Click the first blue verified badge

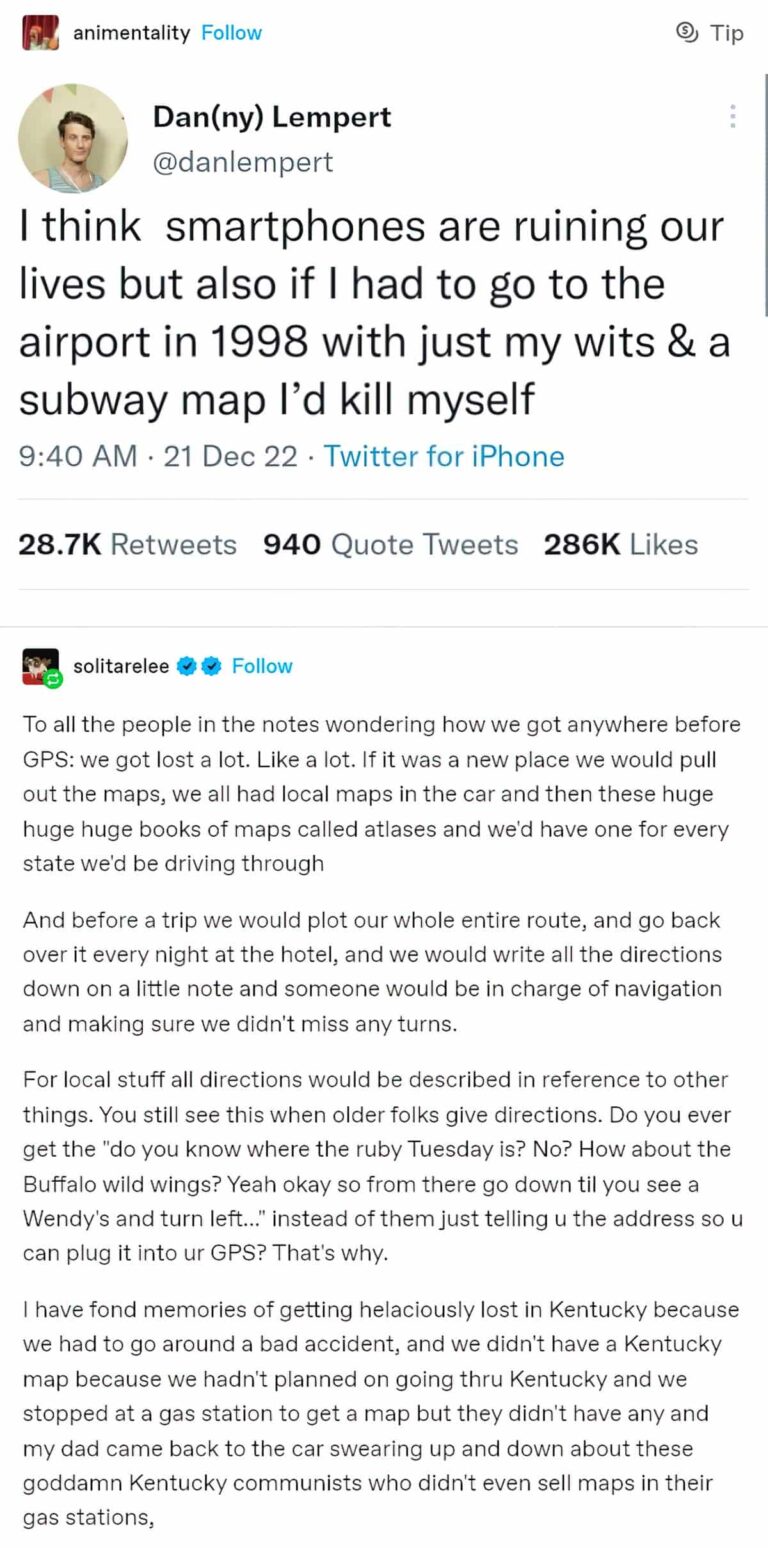187,666
